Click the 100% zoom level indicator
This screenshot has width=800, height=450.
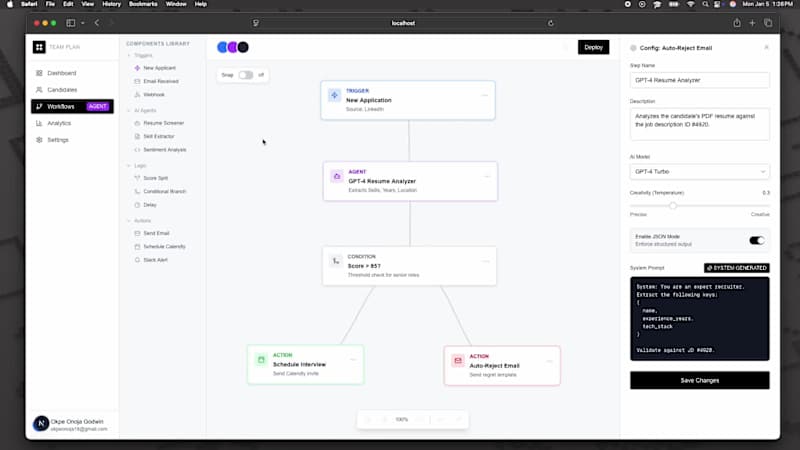coord(402,419)
